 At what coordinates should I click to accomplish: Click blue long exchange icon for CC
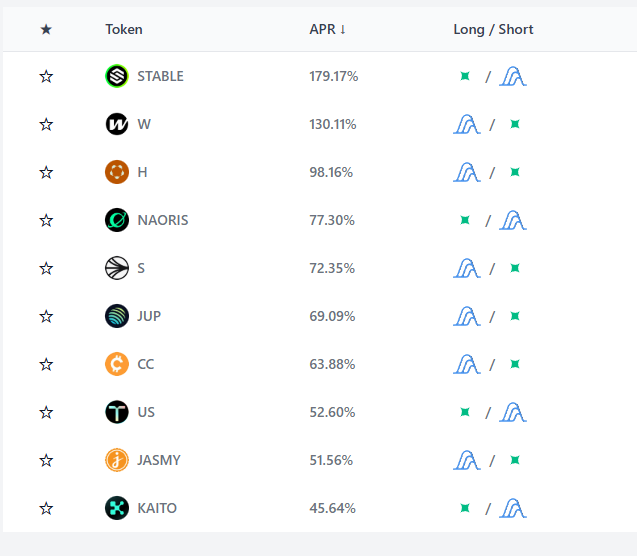(467, 364)
